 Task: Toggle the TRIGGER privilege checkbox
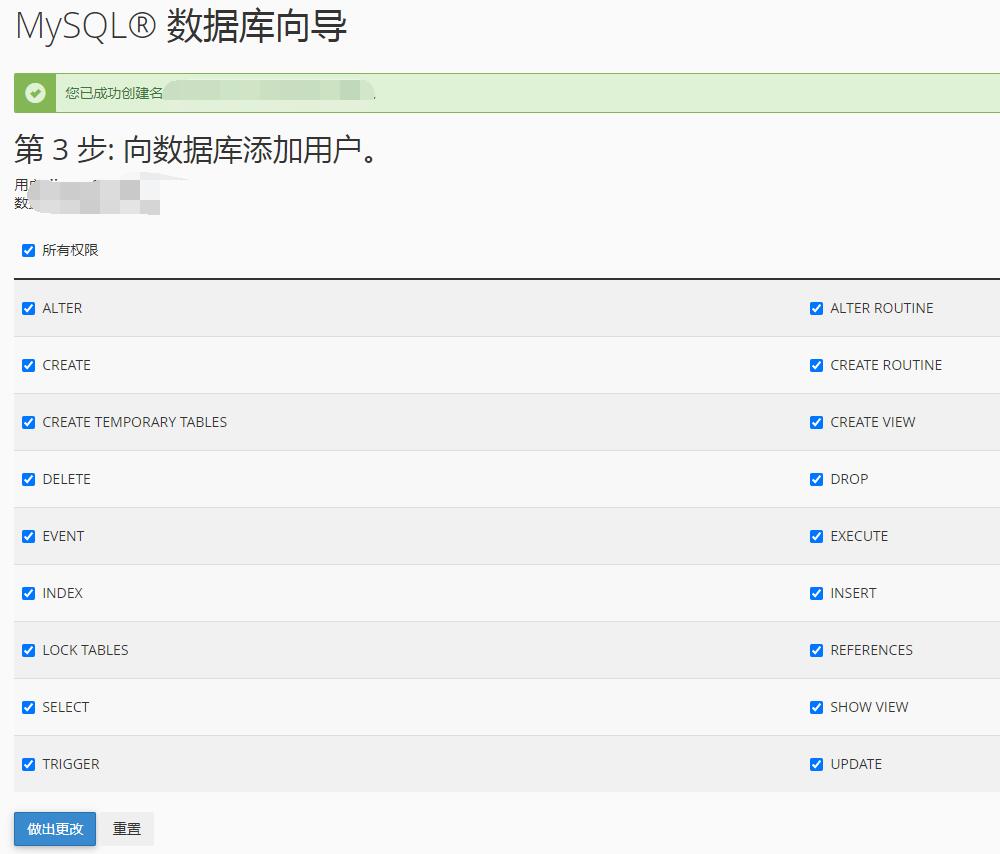pos(28,764)
